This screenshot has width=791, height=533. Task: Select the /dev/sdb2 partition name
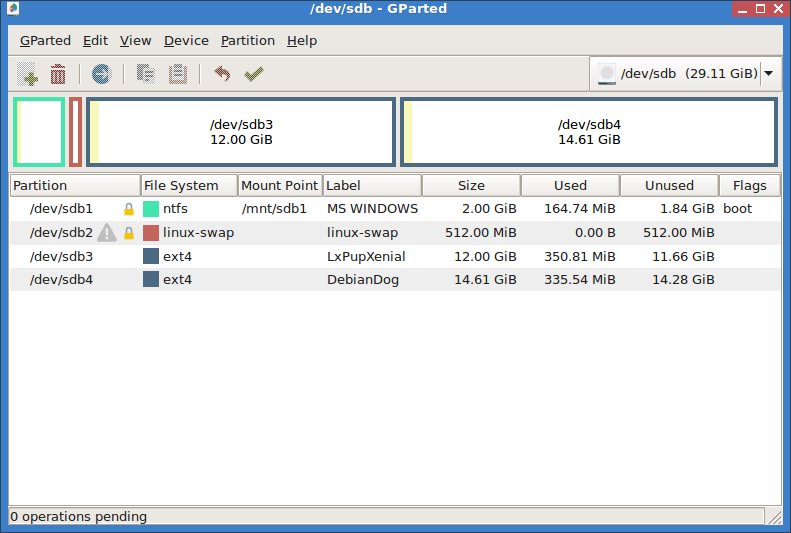pos(61,232)
